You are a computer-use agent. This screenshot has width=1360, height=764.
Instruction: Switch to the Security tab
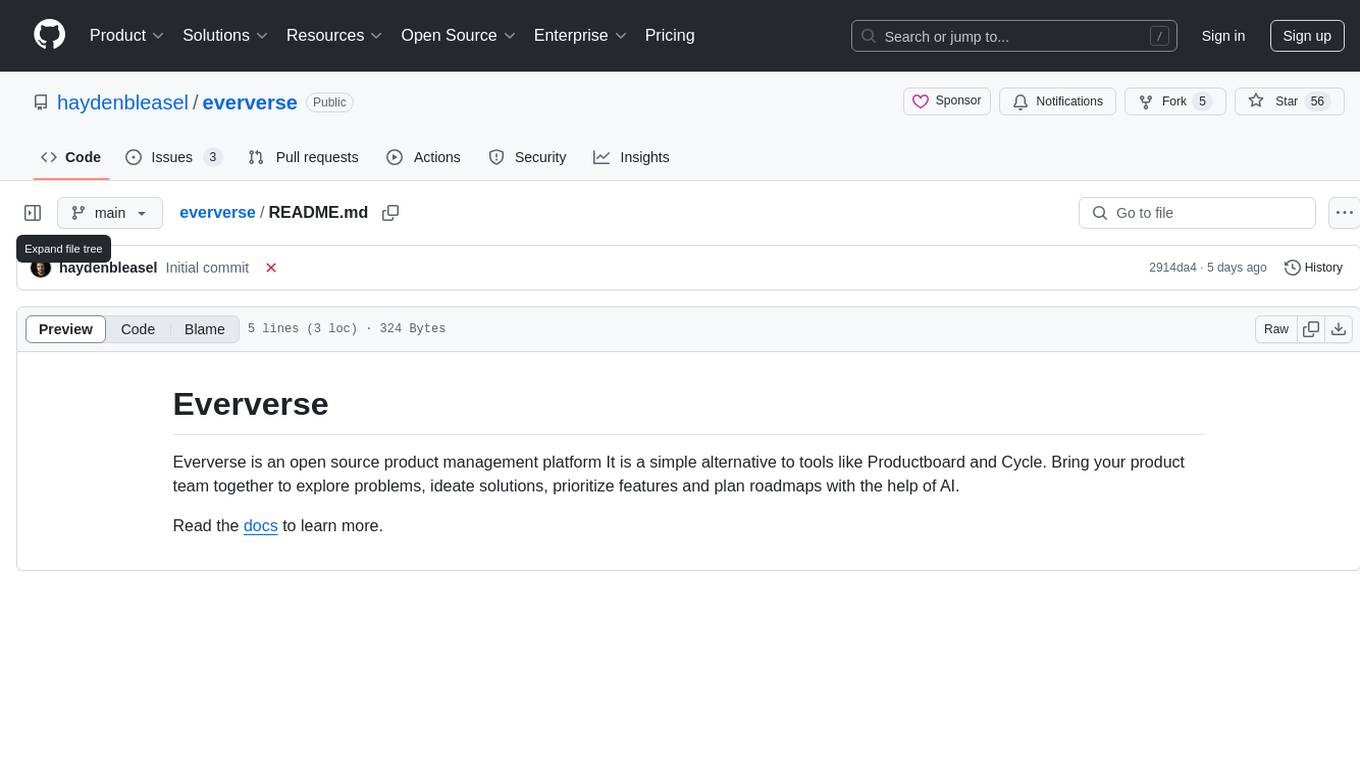click(527, 157)
